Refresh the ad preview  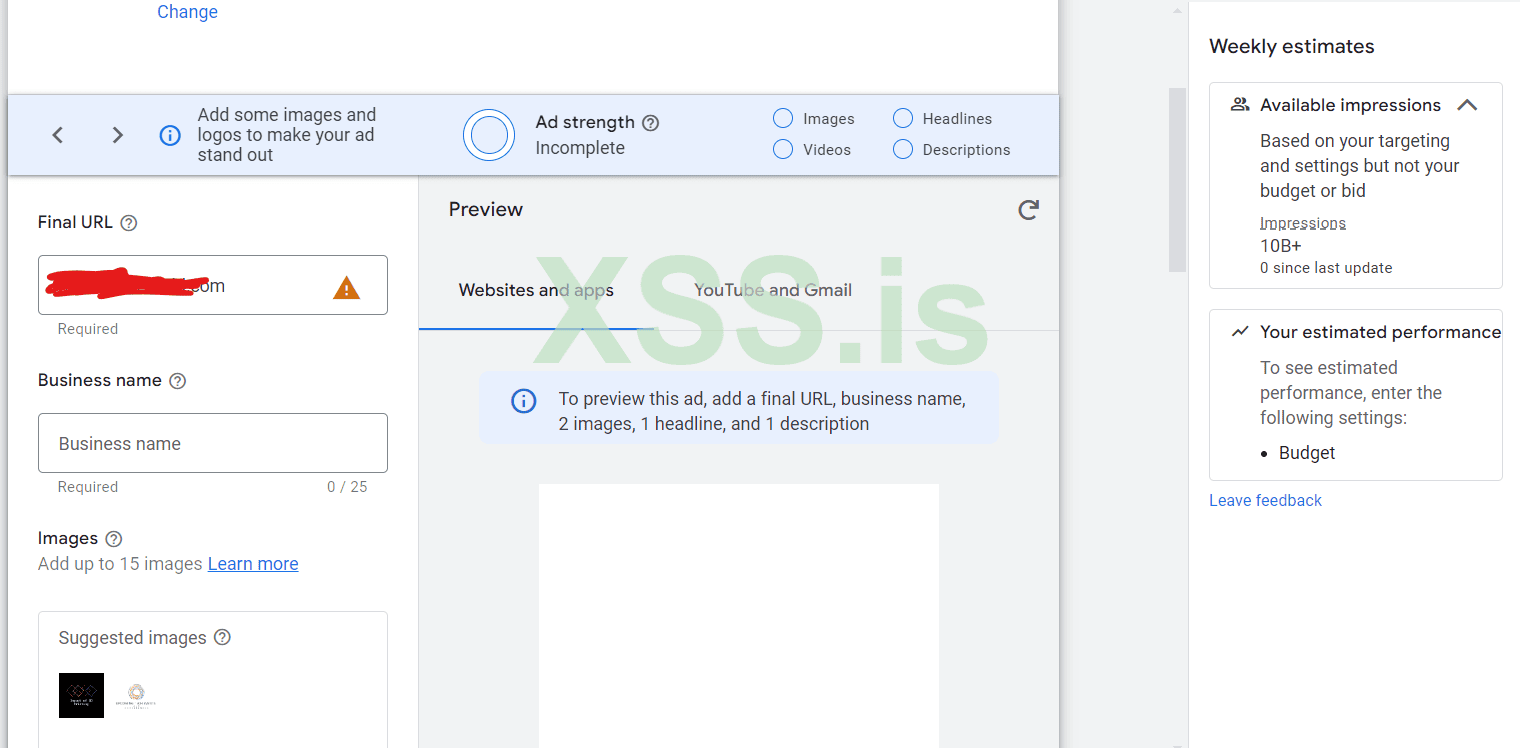tap(1028, 209)
